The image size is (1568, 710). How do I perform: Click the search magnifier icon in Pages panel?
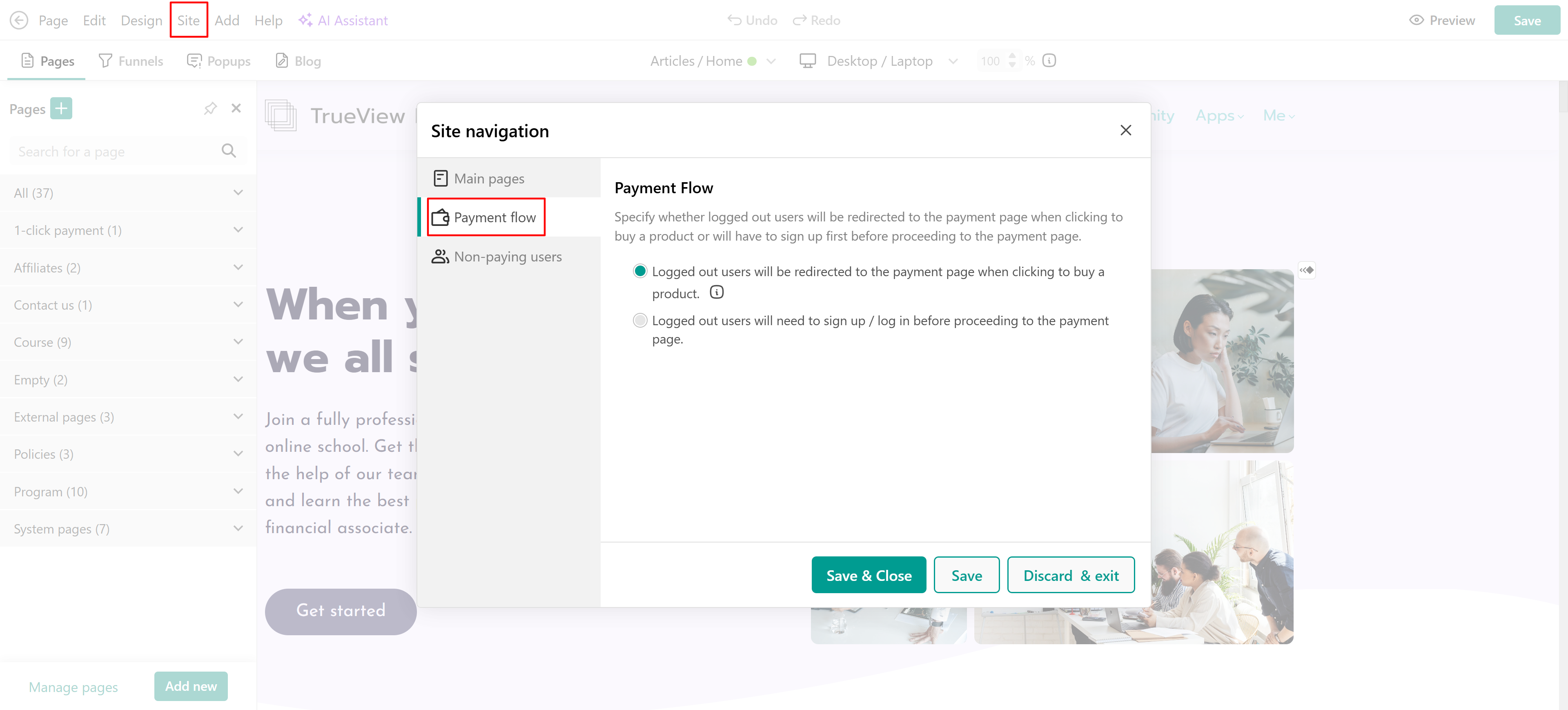(x=228, y=151)
